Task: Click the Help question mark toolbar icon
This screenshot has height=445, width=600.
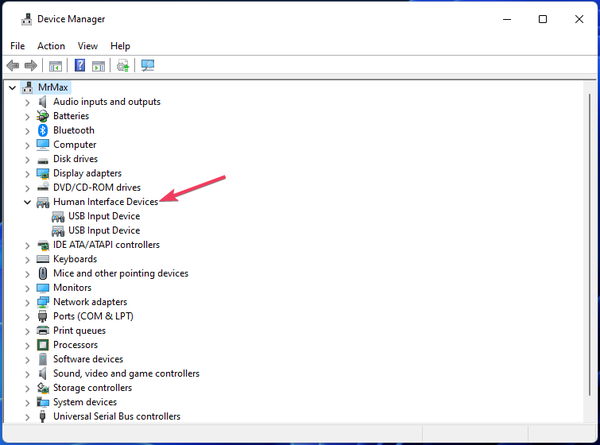Action: (x=79, y=66)
